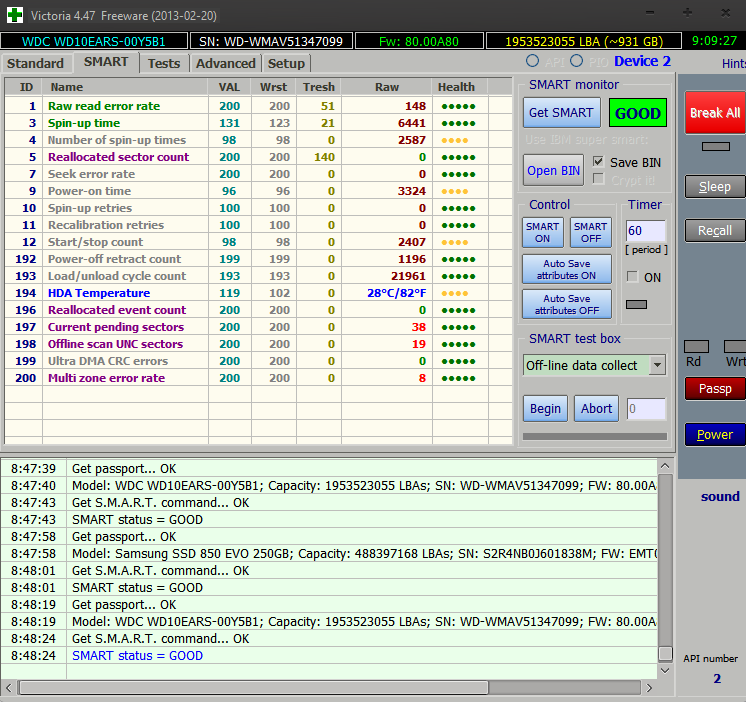Click the green GOOD status button

tap(638, 113)
